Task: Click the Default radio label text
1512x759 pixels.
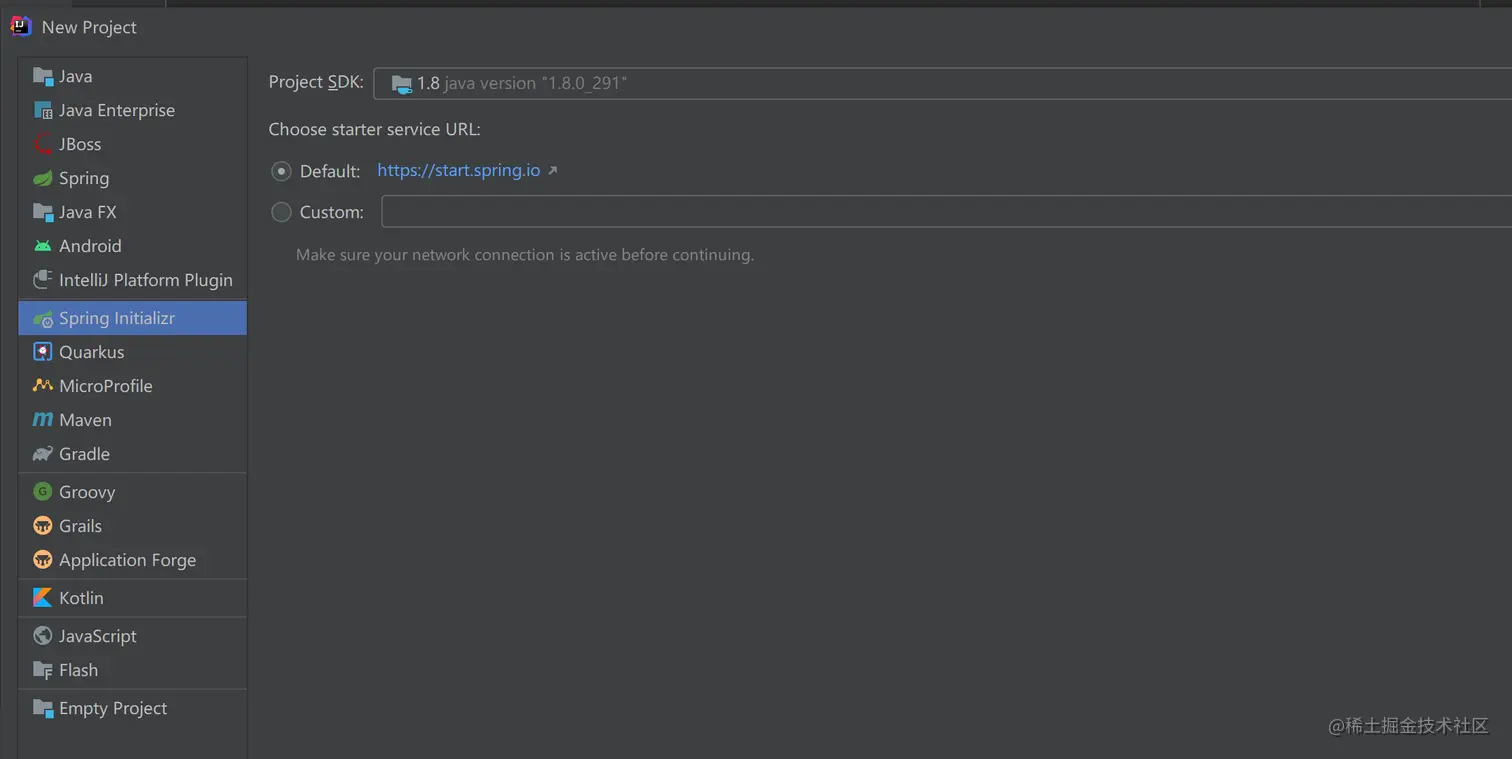Action: tap(330, 172)
